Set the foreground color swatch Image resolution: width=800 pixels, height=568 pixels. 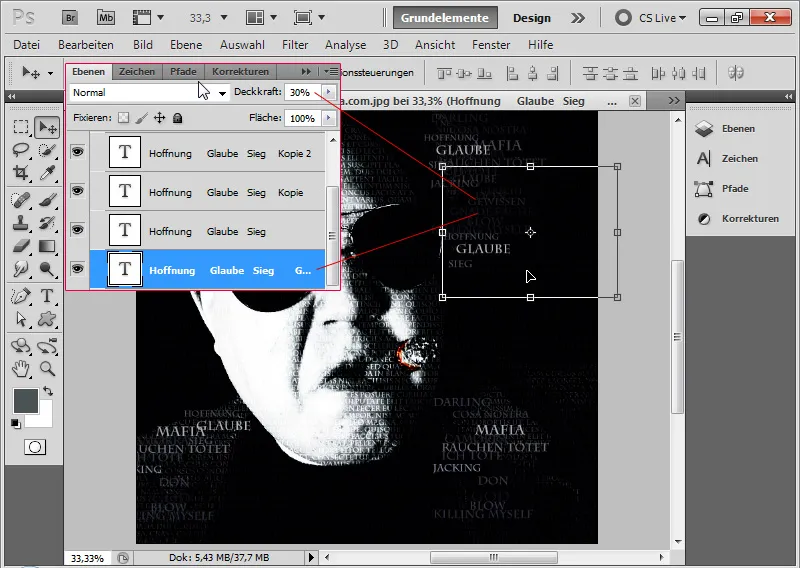click(26, 401)
